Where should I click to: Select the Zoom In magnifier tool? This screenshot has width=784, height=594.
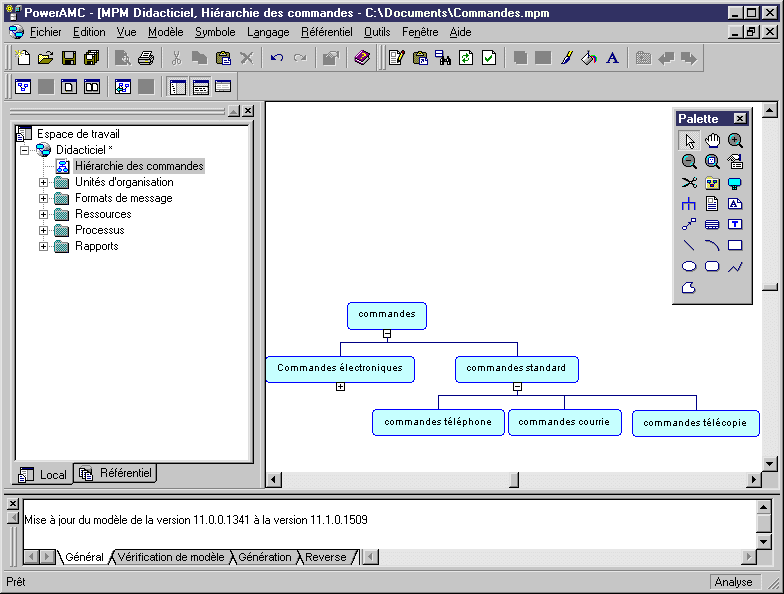(735, 141)
